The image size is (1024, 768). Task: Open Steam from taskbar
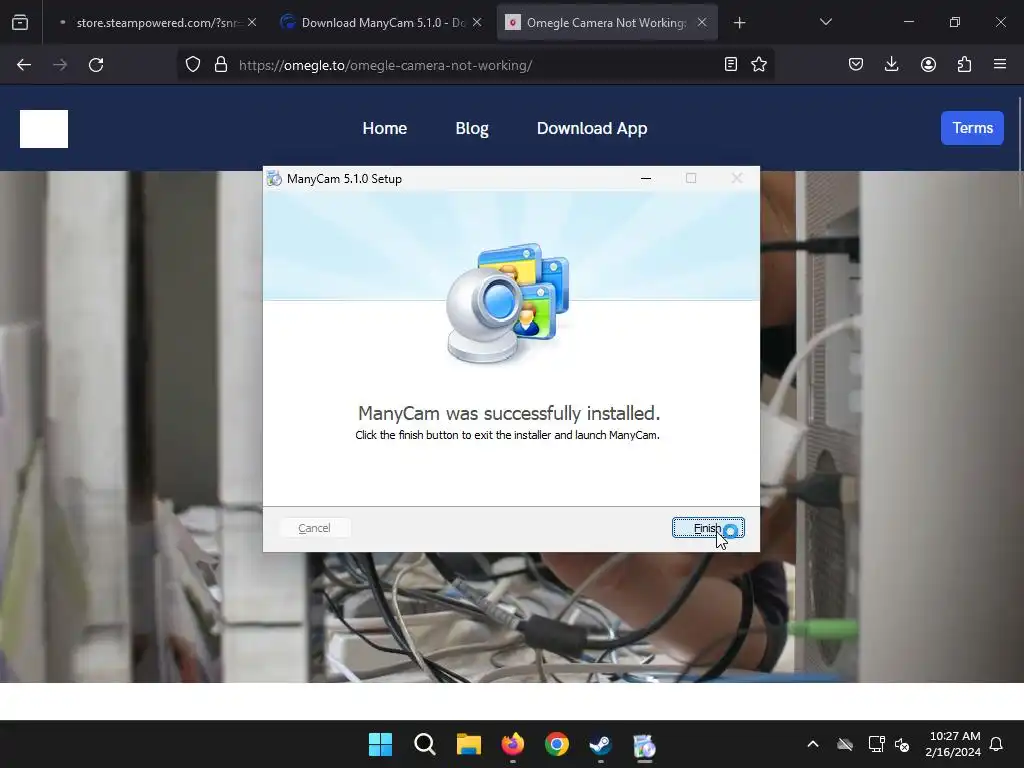601,744
